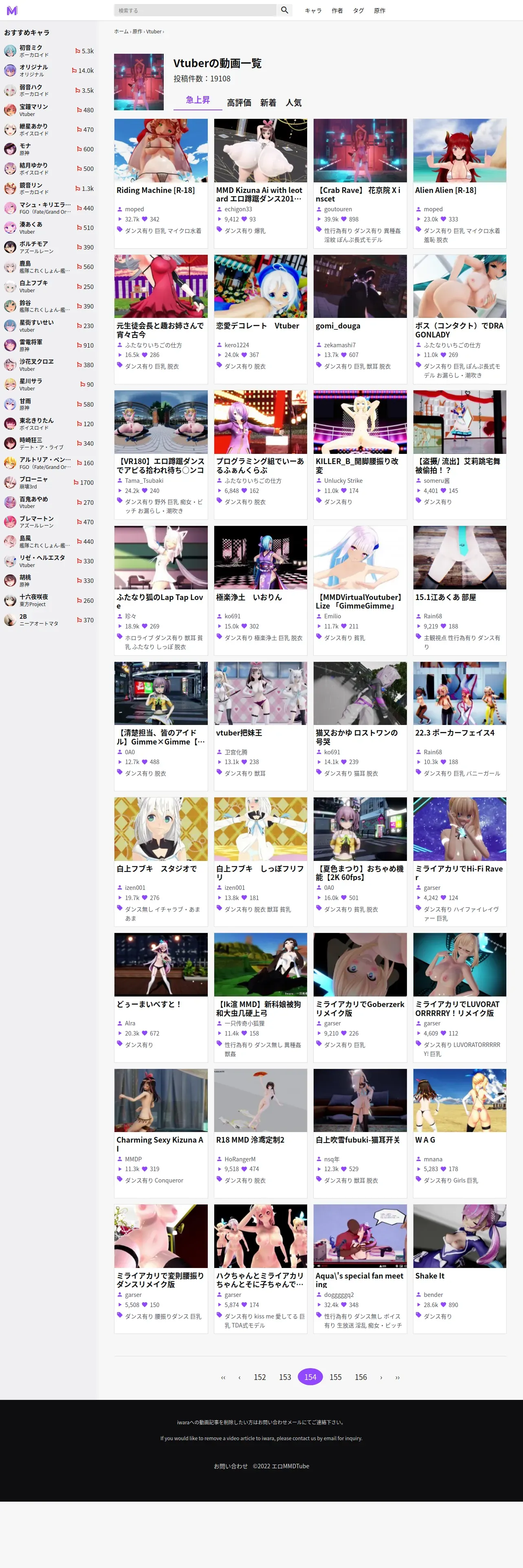Click the magnifier search icon
The height and width of the screenshot is (1568, 523).
pos(284,10)
